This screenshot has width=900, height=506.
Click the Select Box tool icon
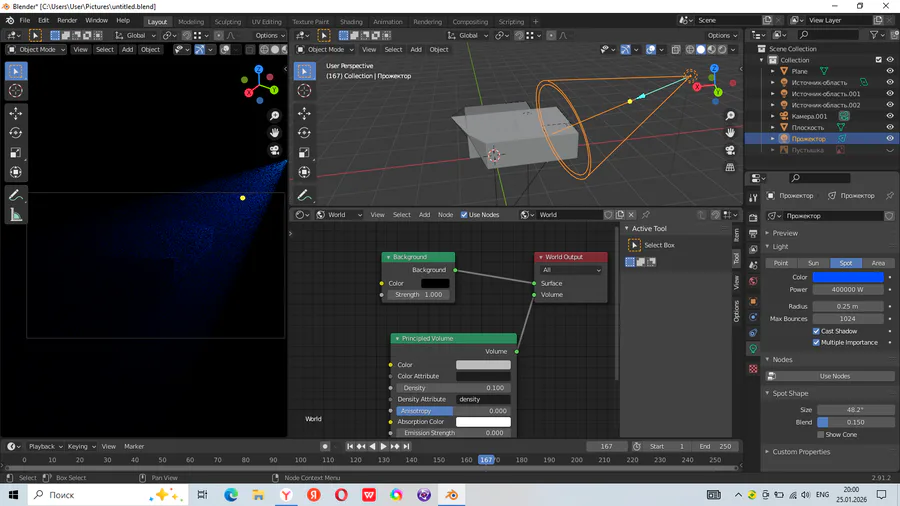coord(634,245)
